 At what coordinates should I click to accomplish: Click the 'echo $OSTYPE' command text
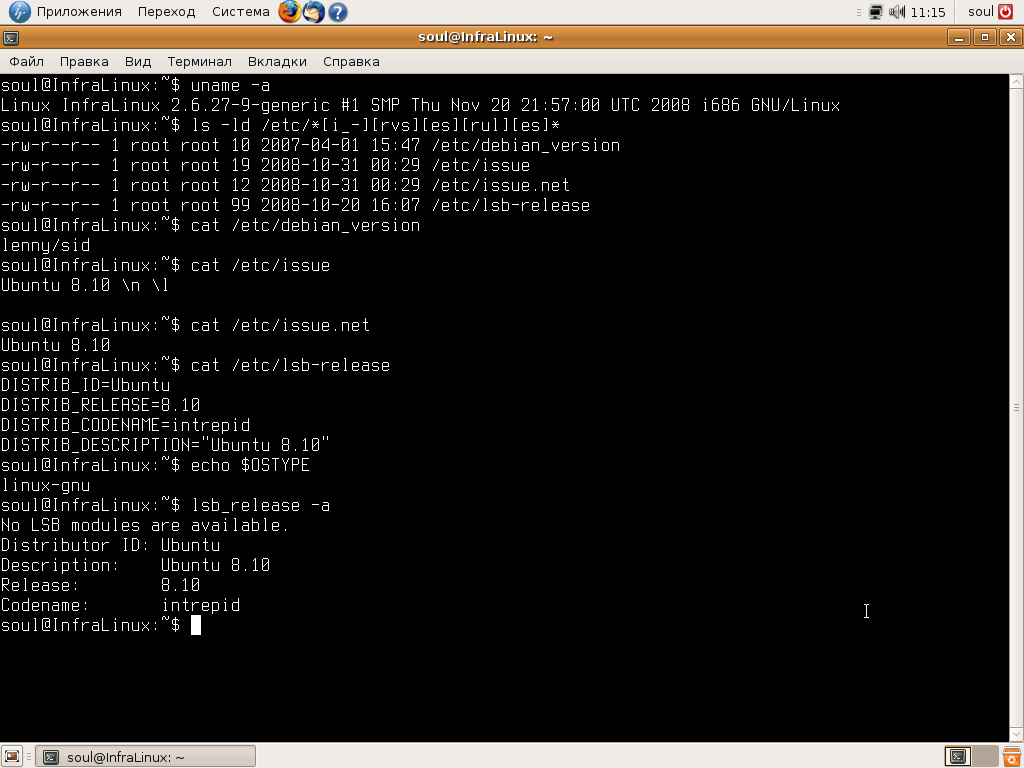tap(250, 465)
